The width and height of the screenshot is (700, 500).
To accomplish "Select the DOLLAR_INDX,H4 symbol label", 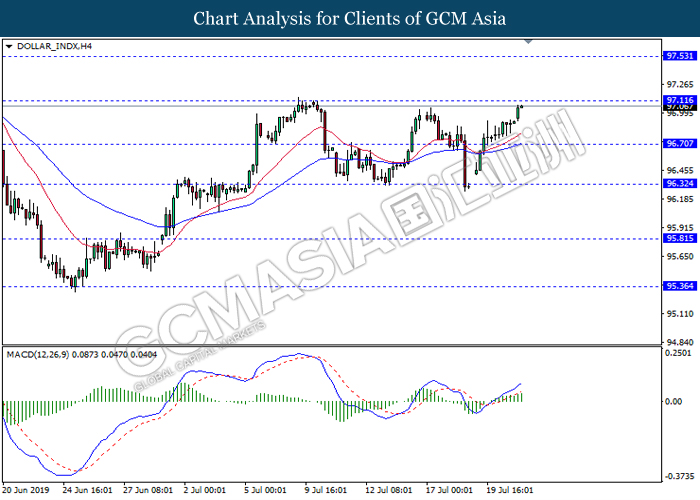I will 54,46.
